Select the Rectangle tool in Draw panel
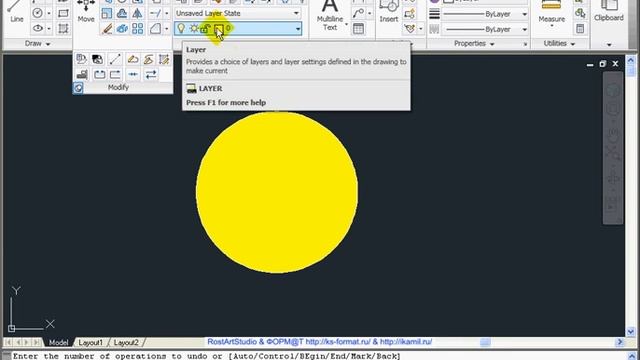This screenshot has width=640, height=360. pos(63,13)
